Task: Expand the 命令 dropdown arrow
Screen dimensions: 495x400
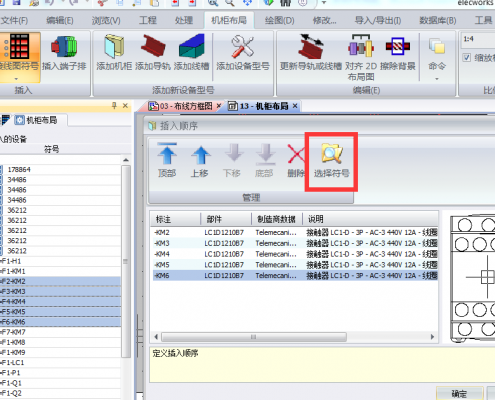Action: pyautogui.click(x=437, y=79)
